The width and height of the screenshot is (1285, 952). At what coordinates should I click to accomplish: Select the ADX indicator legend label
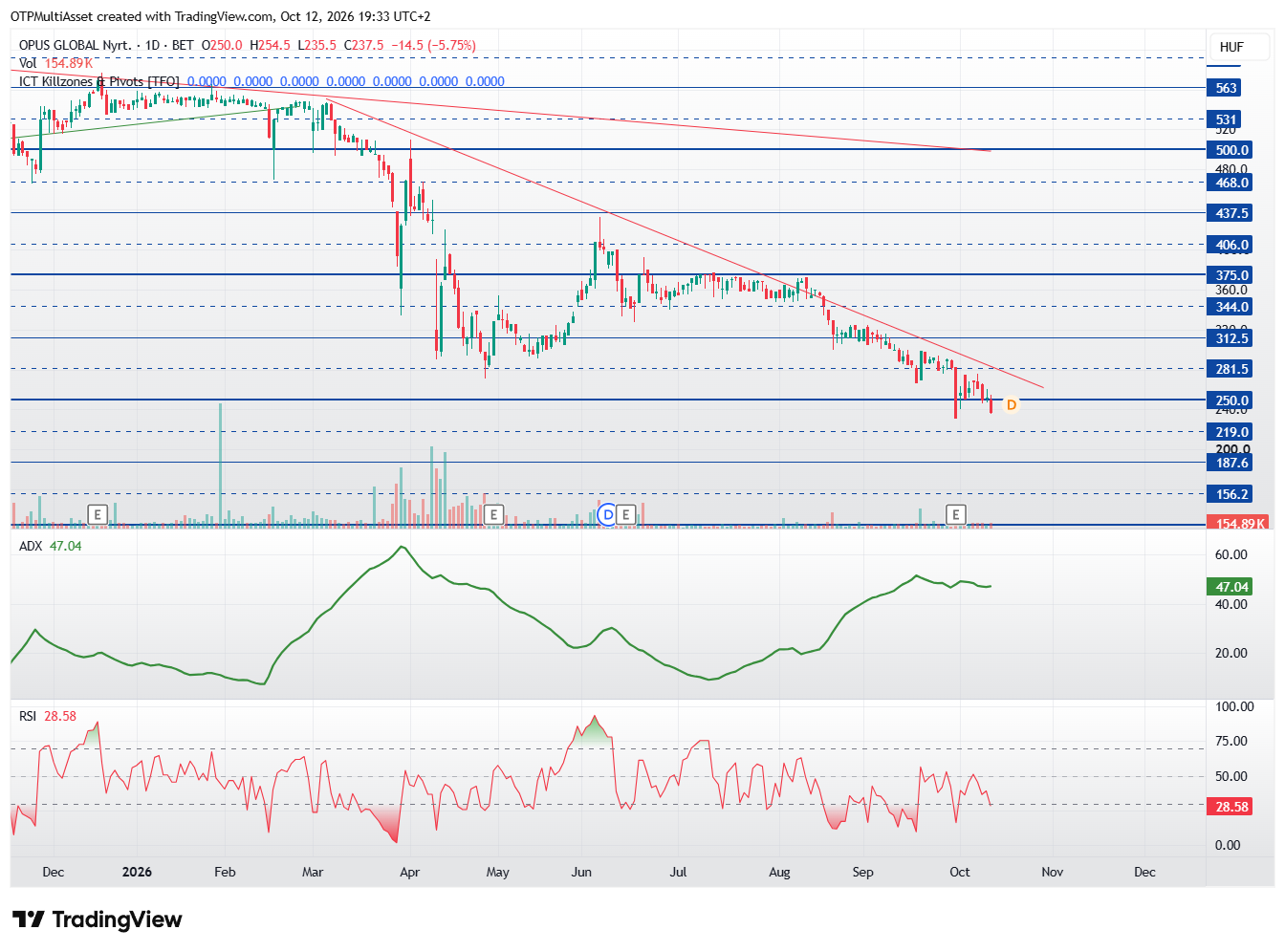pyautogui.click(x=31, y=546)
